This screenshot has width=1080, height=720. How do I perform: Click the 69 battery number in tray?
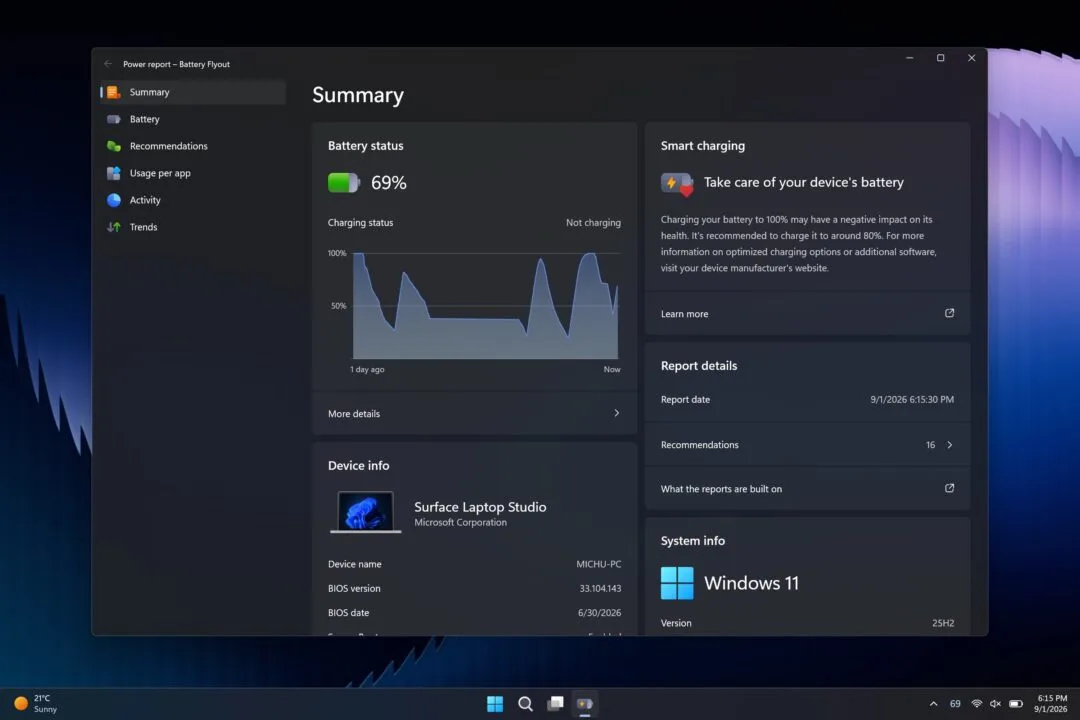click(955, 703)
